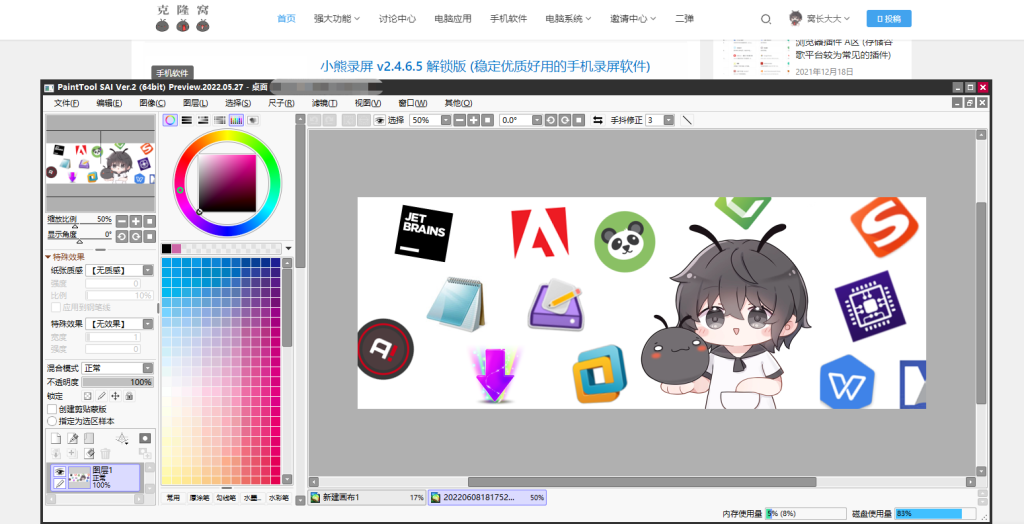Open the 编辑(E) menu
Screen dimensions: 1024x524
tap(109, 103)
